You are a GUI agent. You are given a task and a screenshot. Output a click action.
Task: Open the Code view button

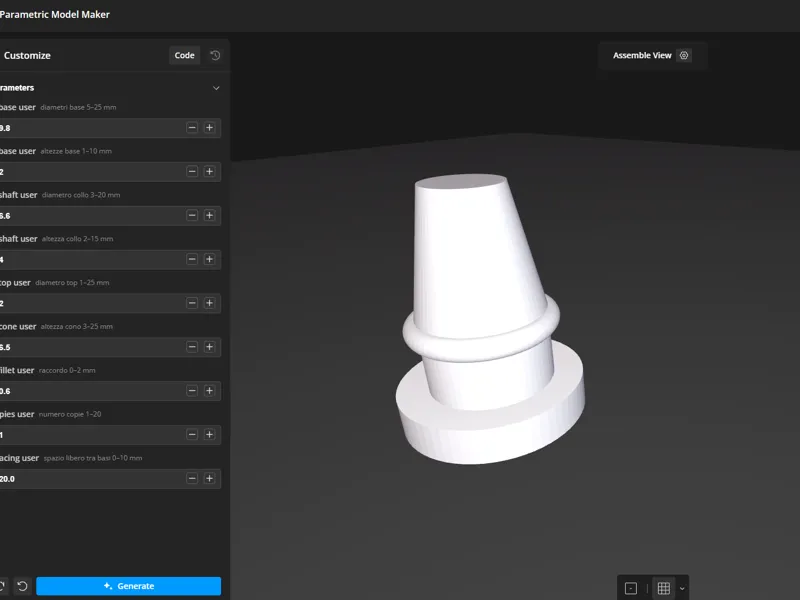pyautogui.click(x=184, y=55)
